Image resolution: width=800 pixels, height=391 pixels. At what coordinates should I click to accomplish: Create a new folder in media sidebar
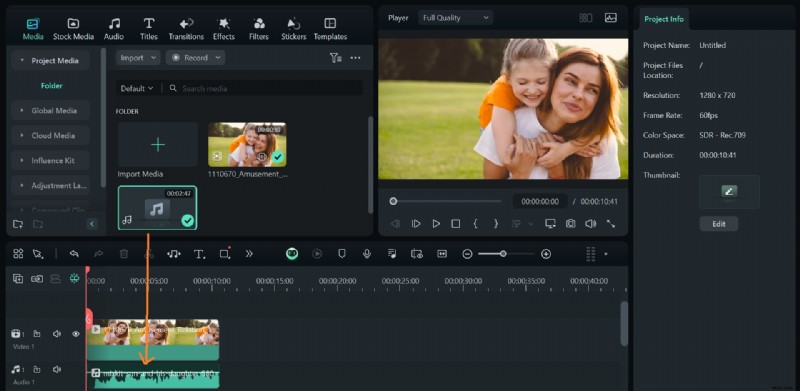click(x=18, y=224)
